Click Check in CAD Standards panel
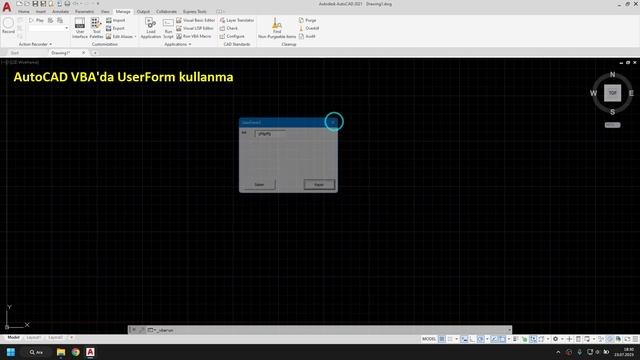640x360 pixels. (x=229, y=28)
